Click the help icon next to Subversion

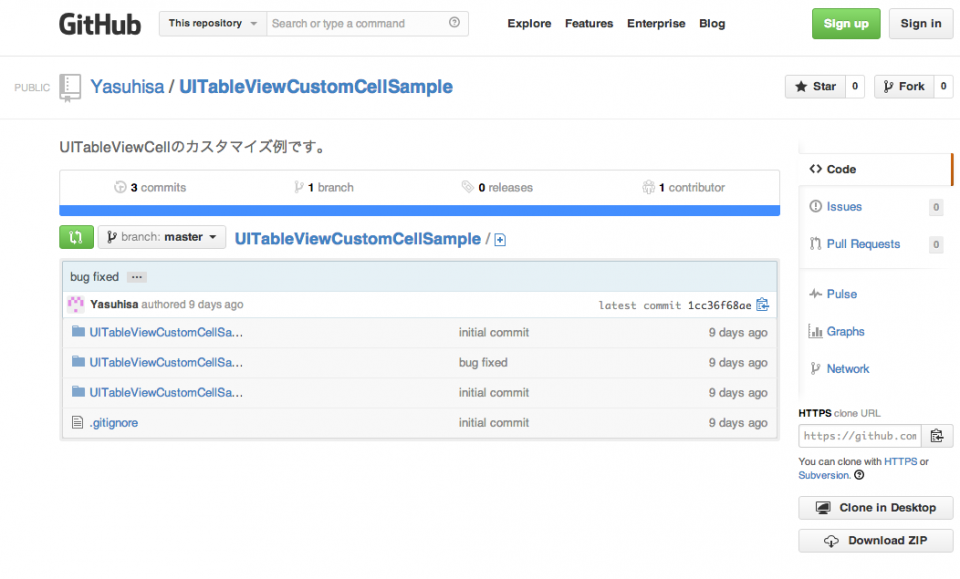click(x=859, y=475)
